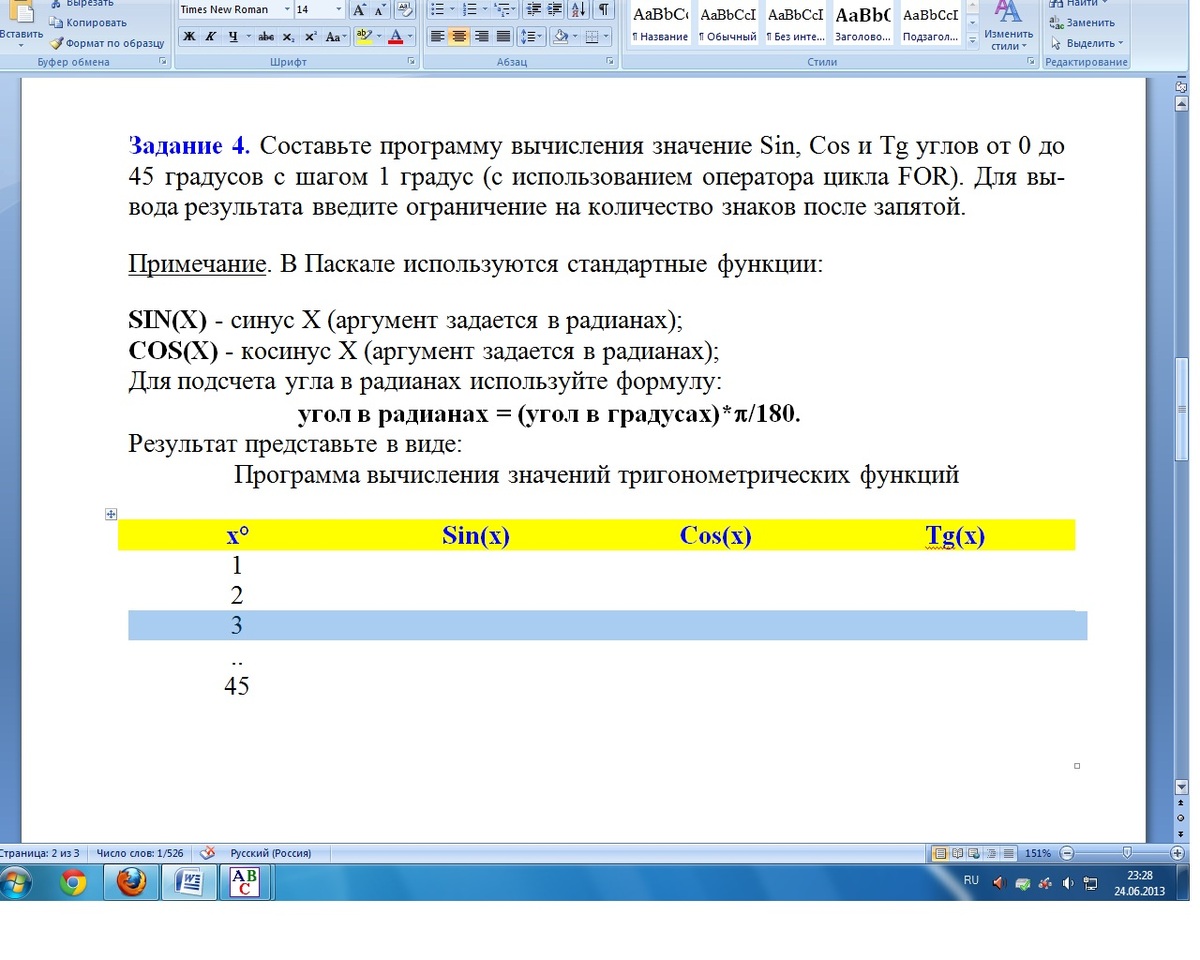
Task: Click the page count Страница: 2 из 3
Action: 40,853
